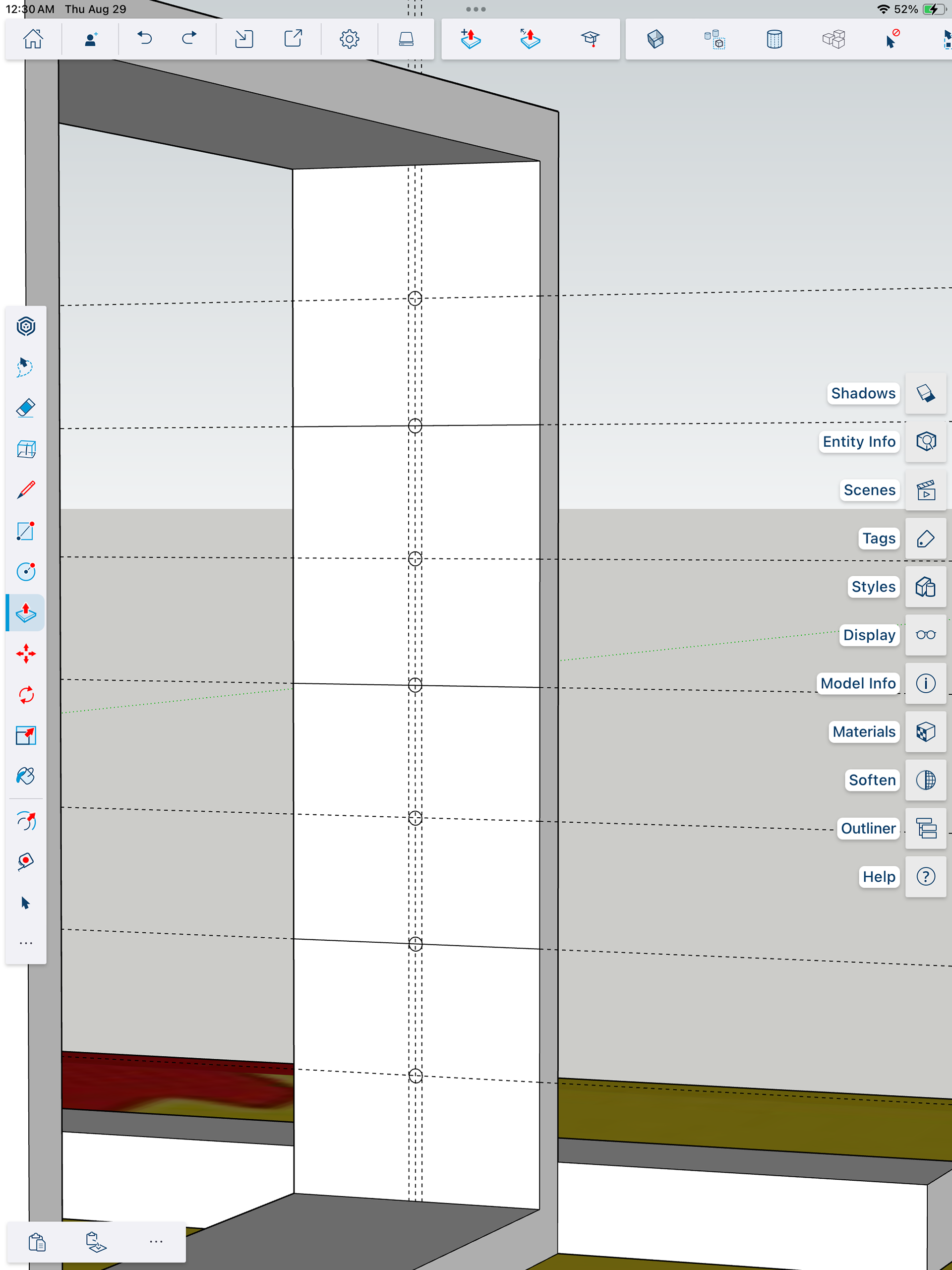The image size is (952, 1270).
Task: Select the Paint Bucket tool
Action: [26, 776]
